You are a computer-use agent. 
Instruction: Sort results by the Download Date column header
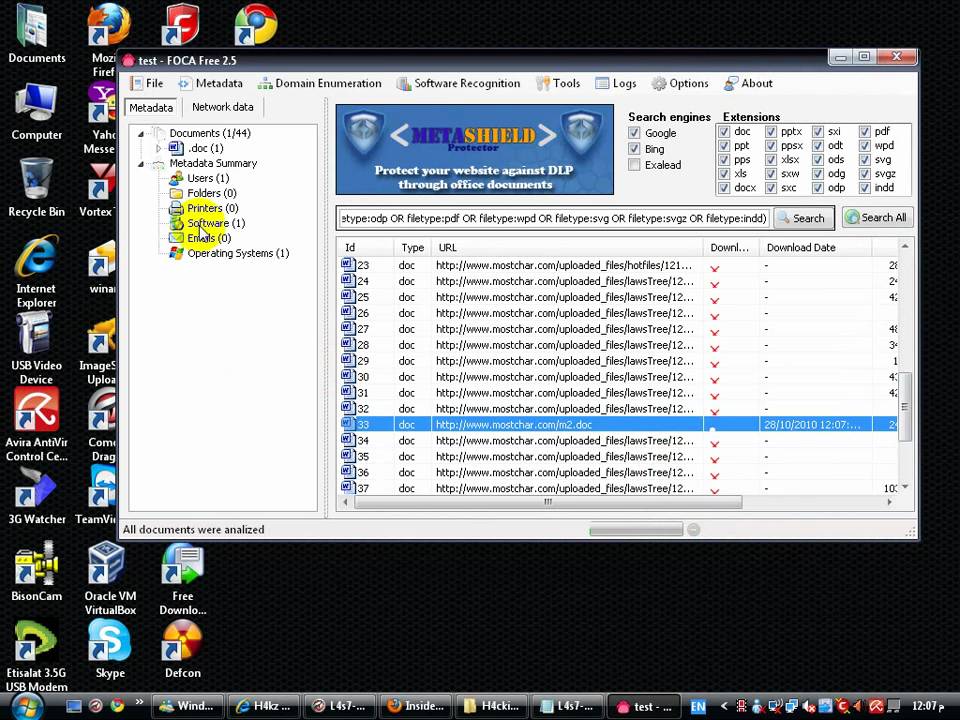point(816,247)
